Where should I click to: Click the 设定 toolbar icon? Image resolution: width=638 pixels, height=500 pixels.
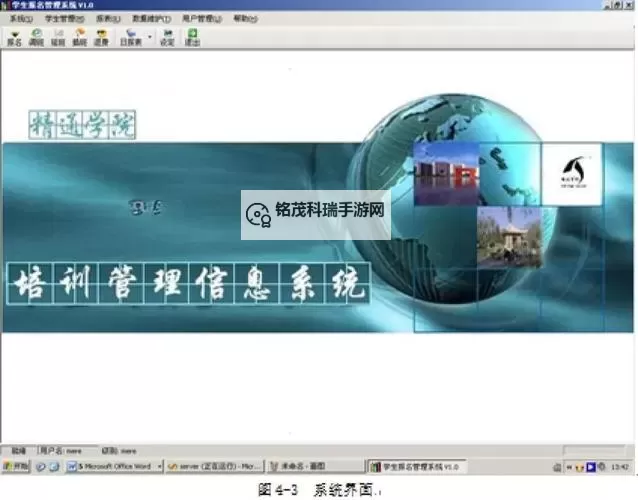tap(167, 38)
